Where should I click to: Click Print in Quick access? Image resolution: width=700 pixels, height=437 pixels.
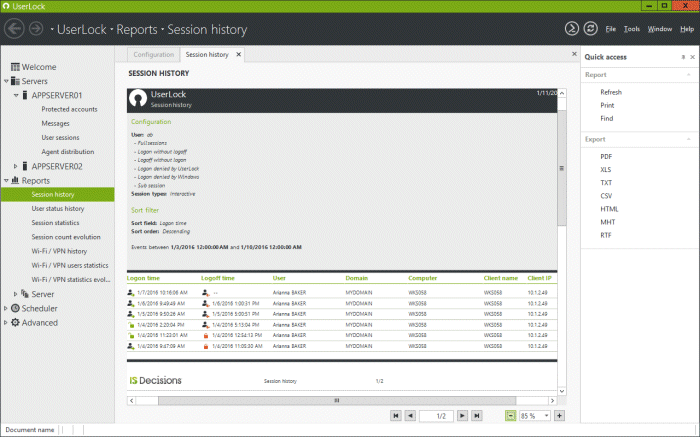[x=607, y=105]
